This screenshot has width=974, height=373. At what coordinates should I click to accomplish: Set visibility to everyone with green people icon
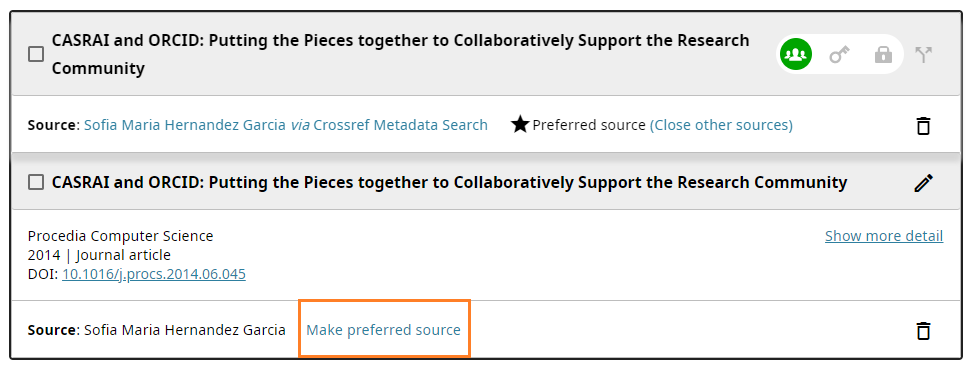[x=796, y=55]
